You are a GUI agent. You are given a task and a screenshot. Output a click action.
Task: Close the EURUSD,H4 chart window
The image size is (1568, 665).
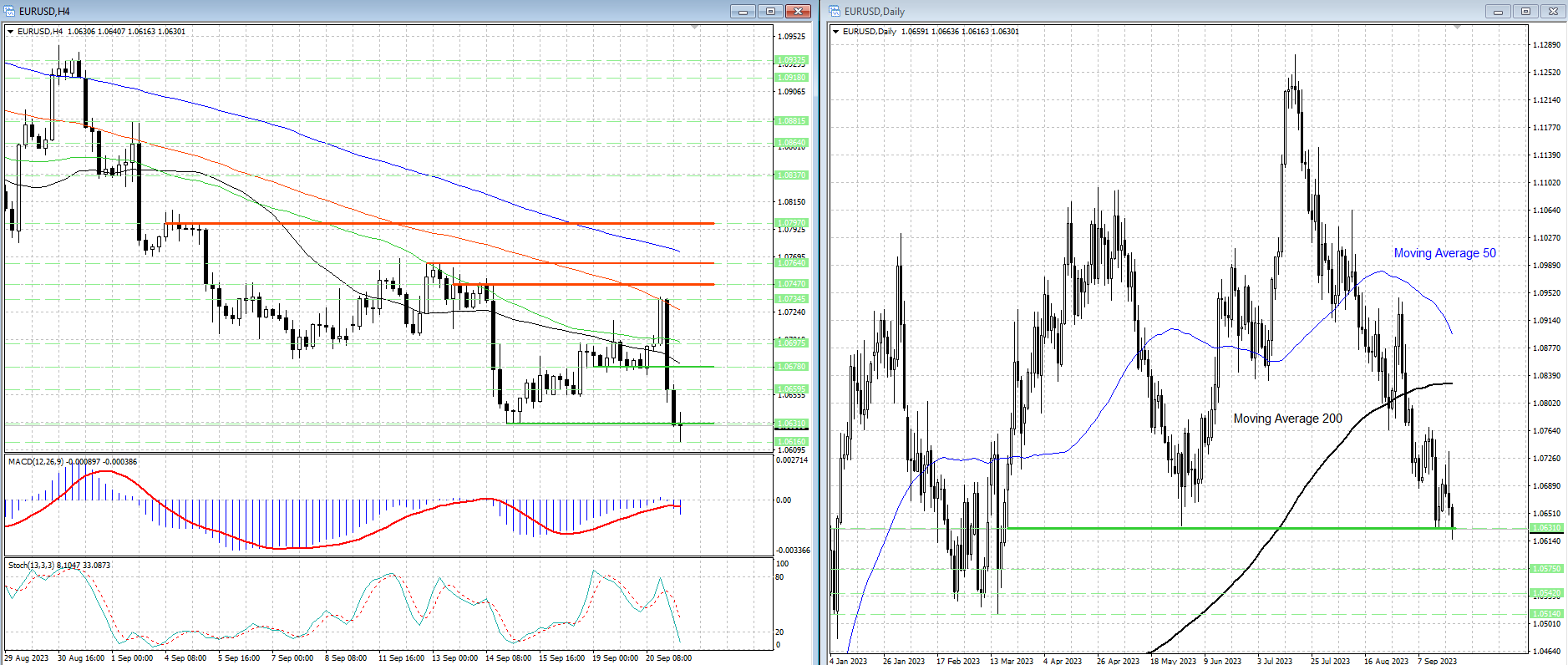pos(798,11)
